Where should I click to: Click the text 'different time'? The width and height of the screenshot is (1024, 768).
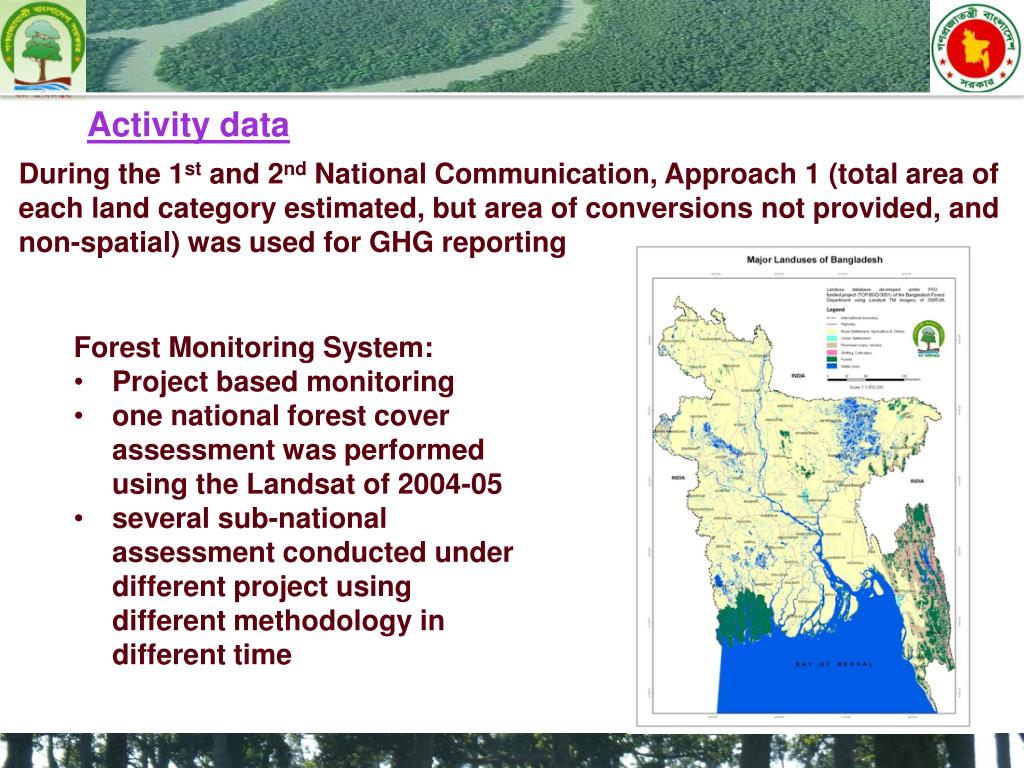[202, 654]
